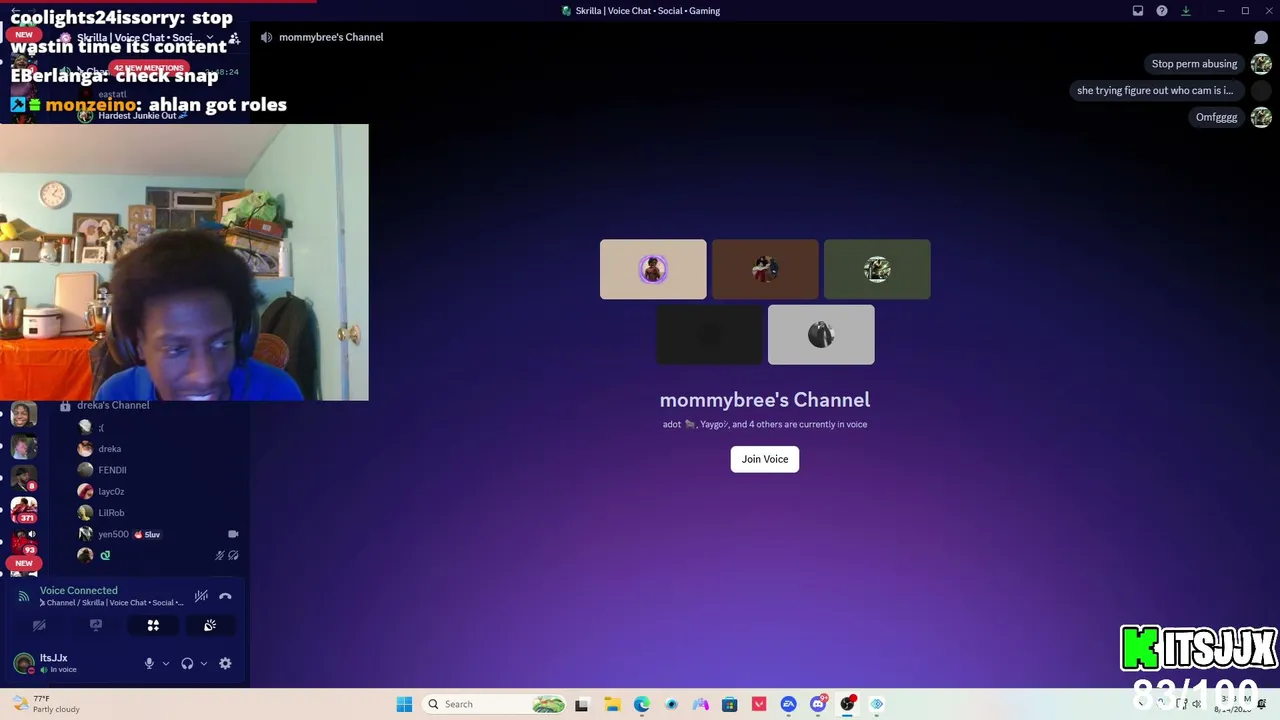Click the 'she trying figure out' message
The image size is (1280, 720).
click(x=1155, y=90)
